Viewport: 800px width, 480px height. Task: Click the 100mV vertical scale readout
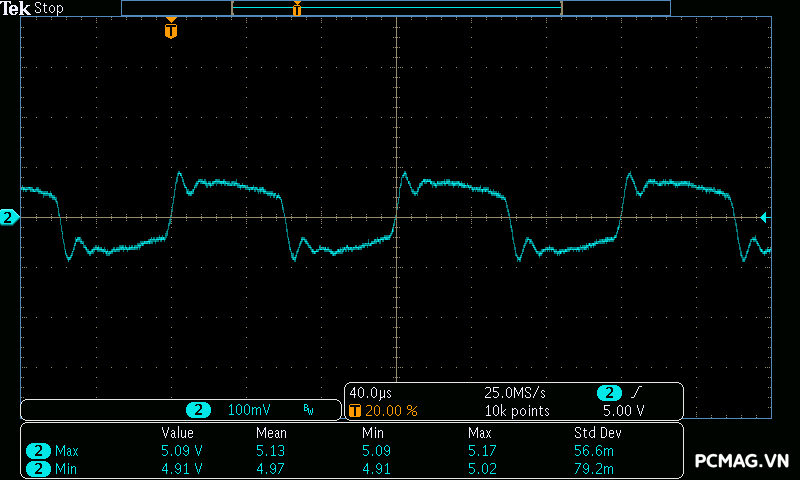(x=249, y=410)
